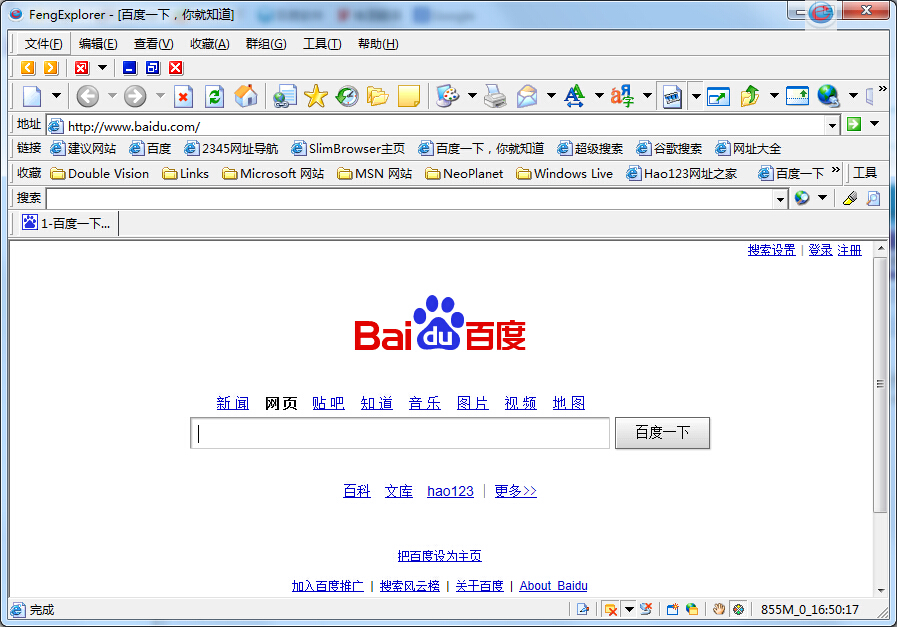Toggle the colorful wheel status bar button
The width and height of the screenshot is (897, 627).
pos(738,609)
